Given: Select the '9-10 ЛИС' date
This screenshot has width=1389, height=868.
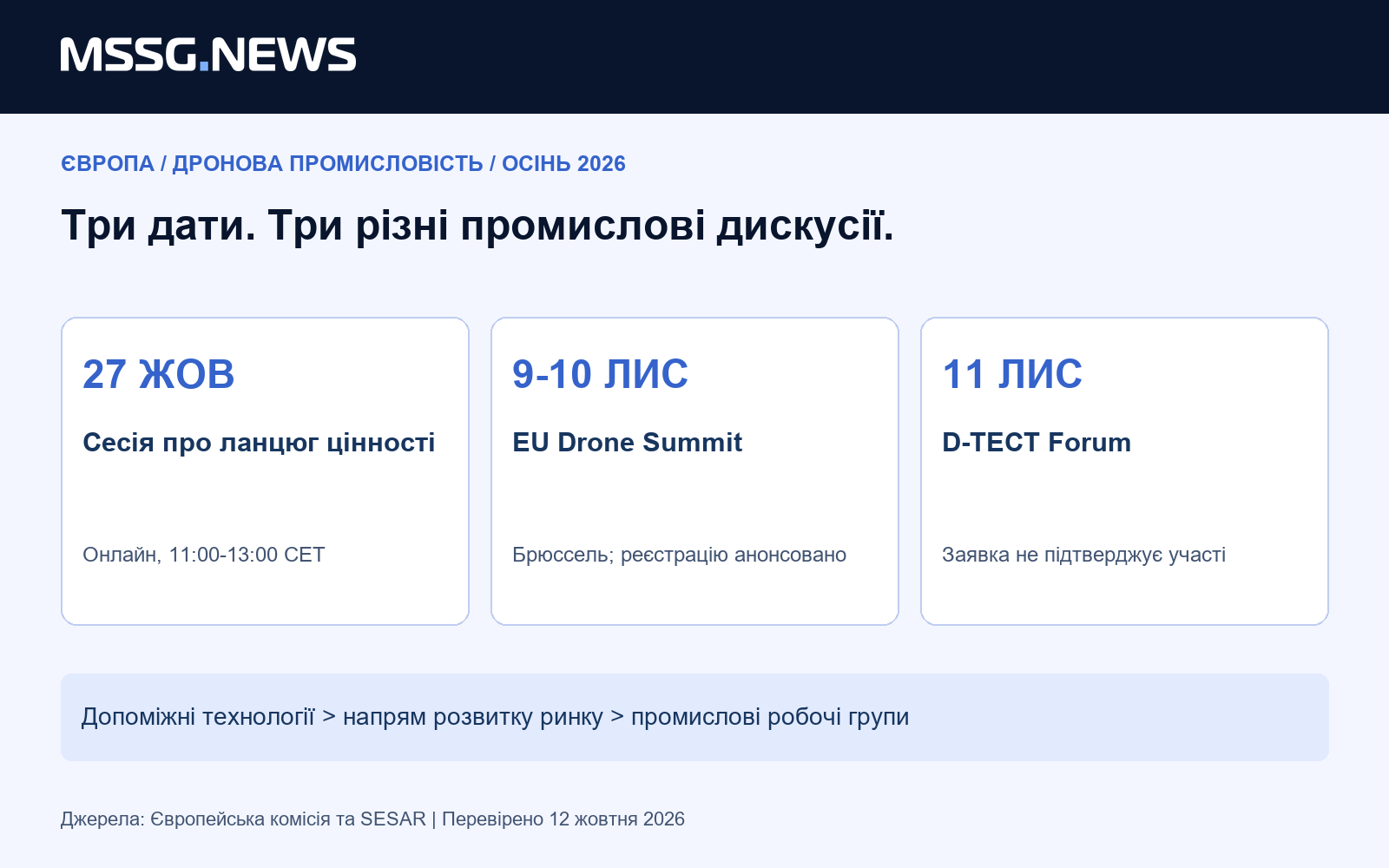Looking at the screenshot, I should 600,374.
